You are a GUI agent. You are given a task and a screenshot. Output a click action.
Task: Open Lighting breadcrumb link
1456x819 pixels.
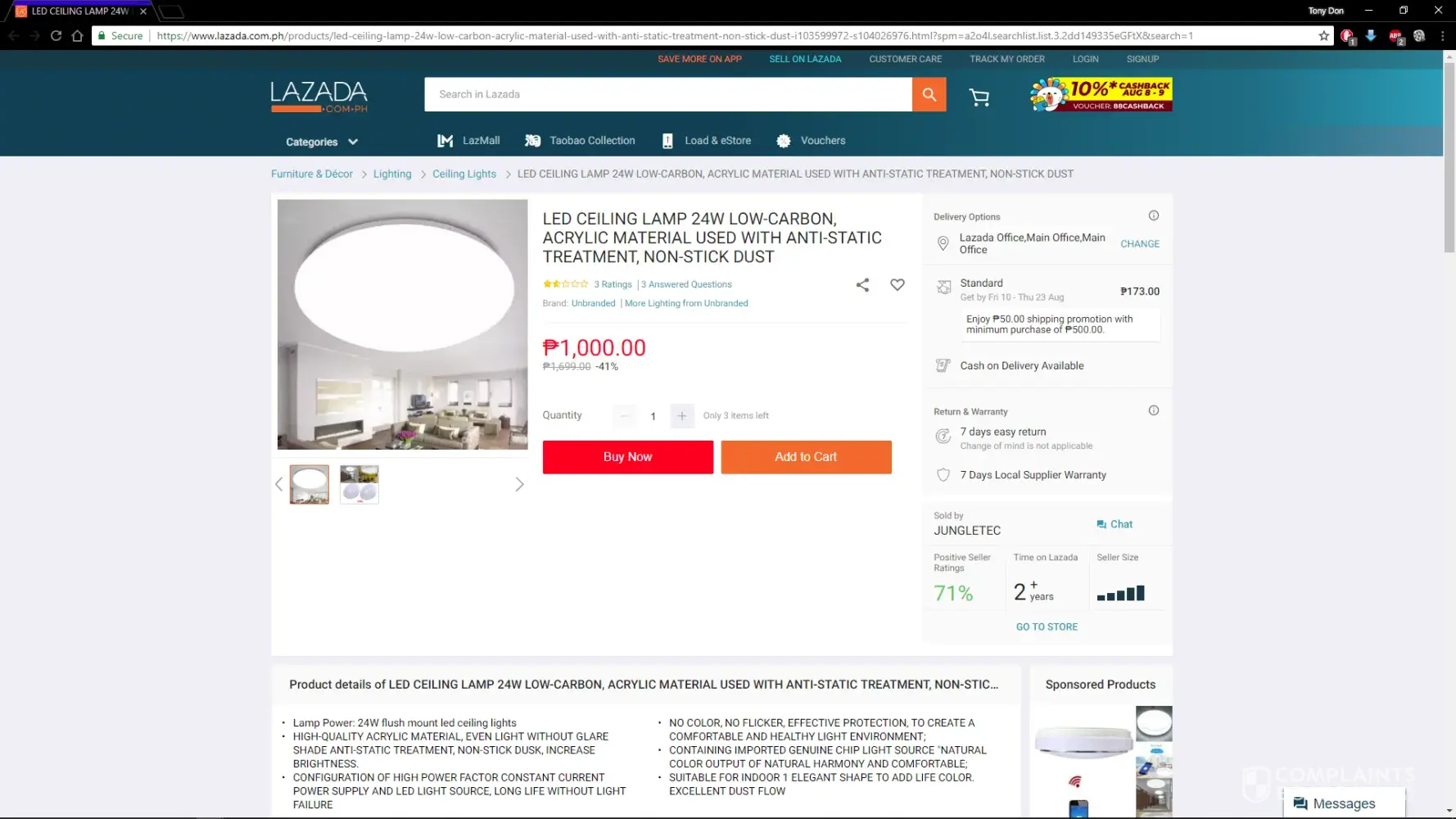(392, 174)
